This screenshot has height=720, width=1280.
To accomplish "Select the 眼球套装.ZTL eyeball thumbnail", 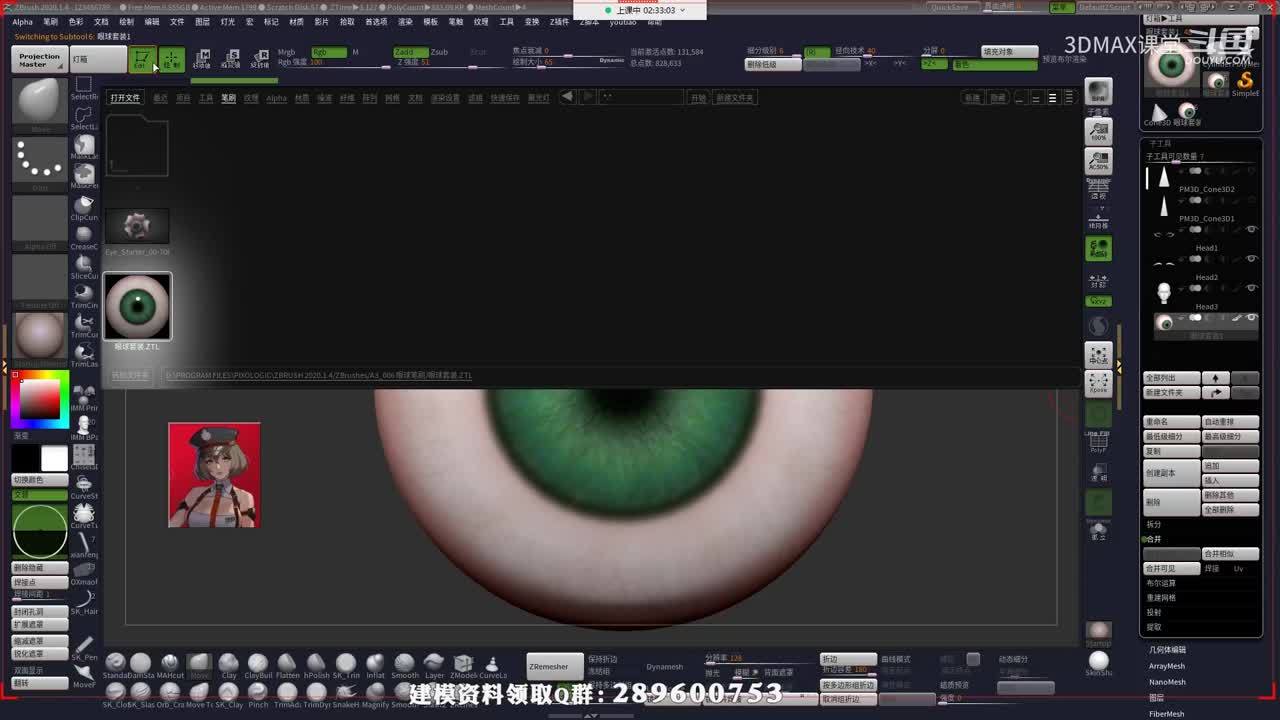I will point(137,307).
